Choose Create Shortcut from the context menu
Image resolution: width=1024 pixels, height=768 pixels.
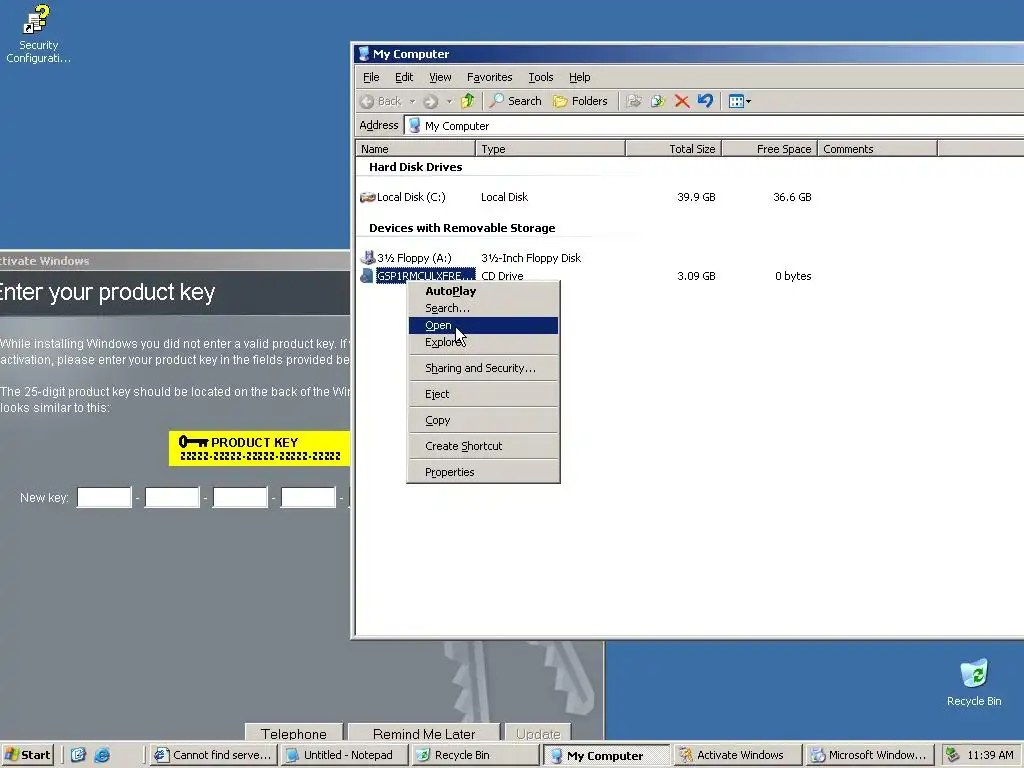pos(483,446)
